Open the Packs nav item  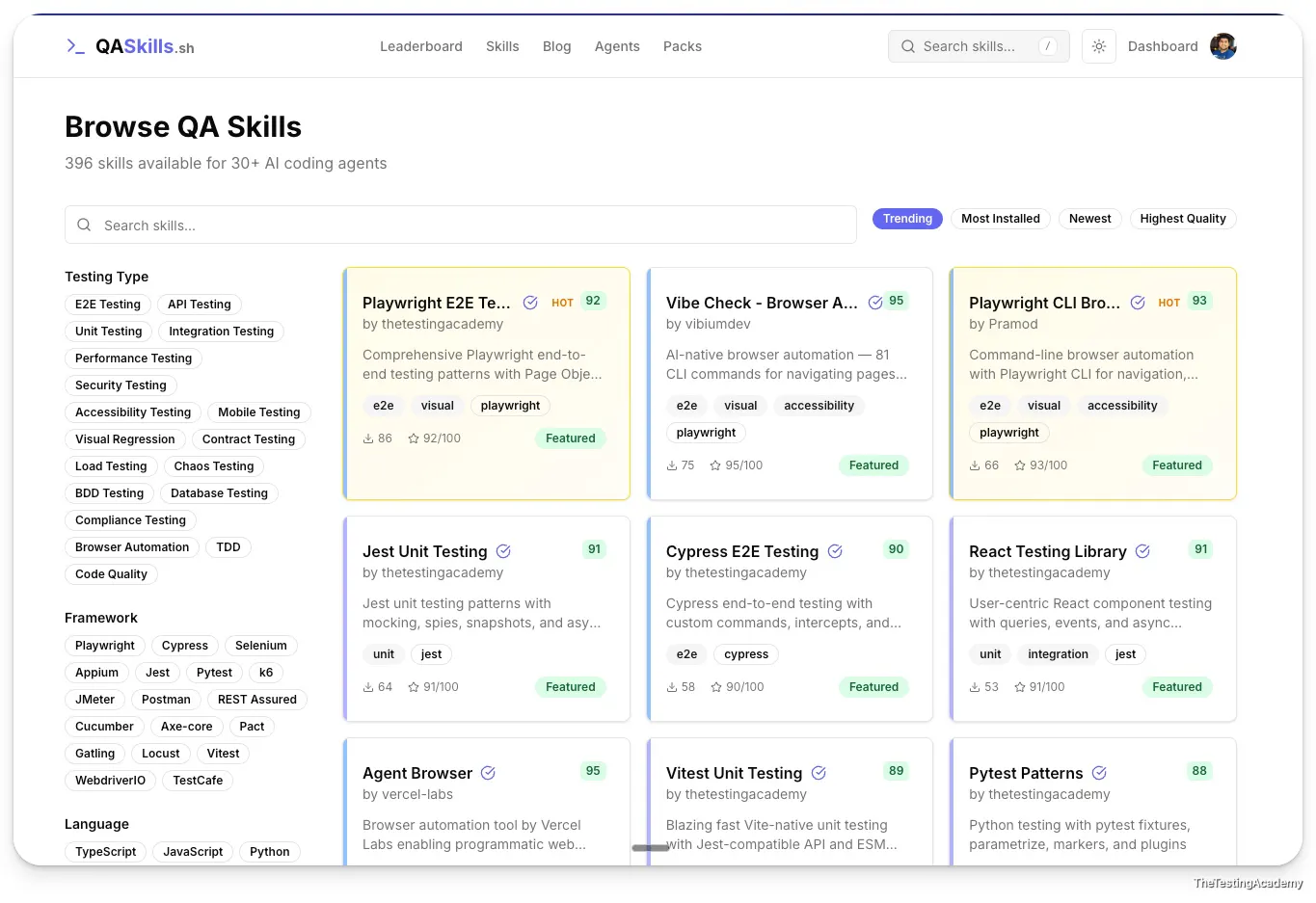(x=683, y=46)
